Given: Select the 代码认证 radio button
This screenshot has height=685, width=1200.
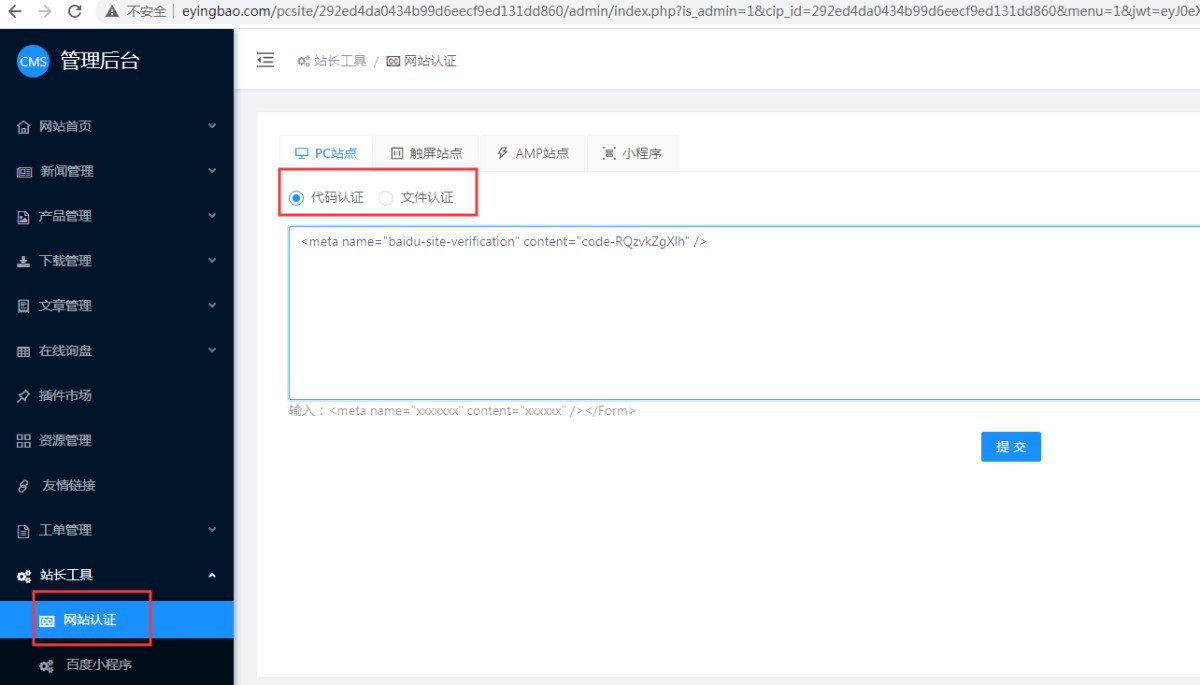Looking at the screenshot, I should (296, 198).
